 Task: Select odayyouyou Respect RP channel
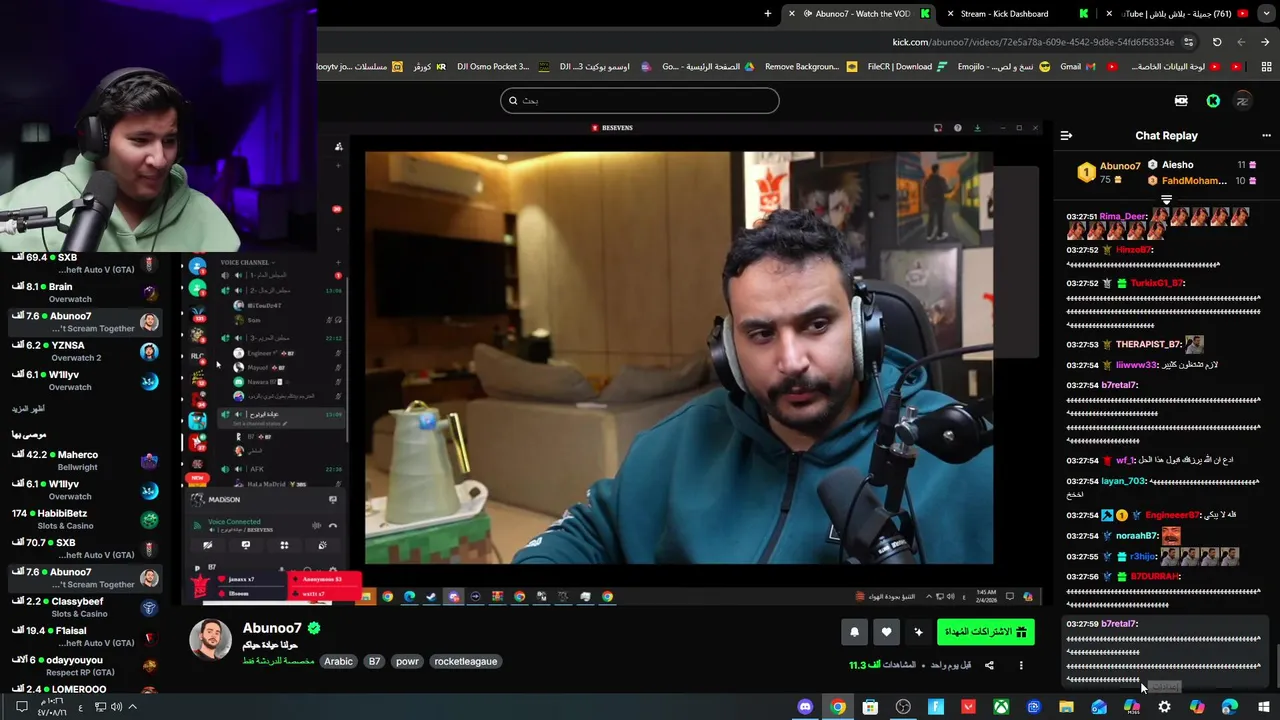(85, 666)
